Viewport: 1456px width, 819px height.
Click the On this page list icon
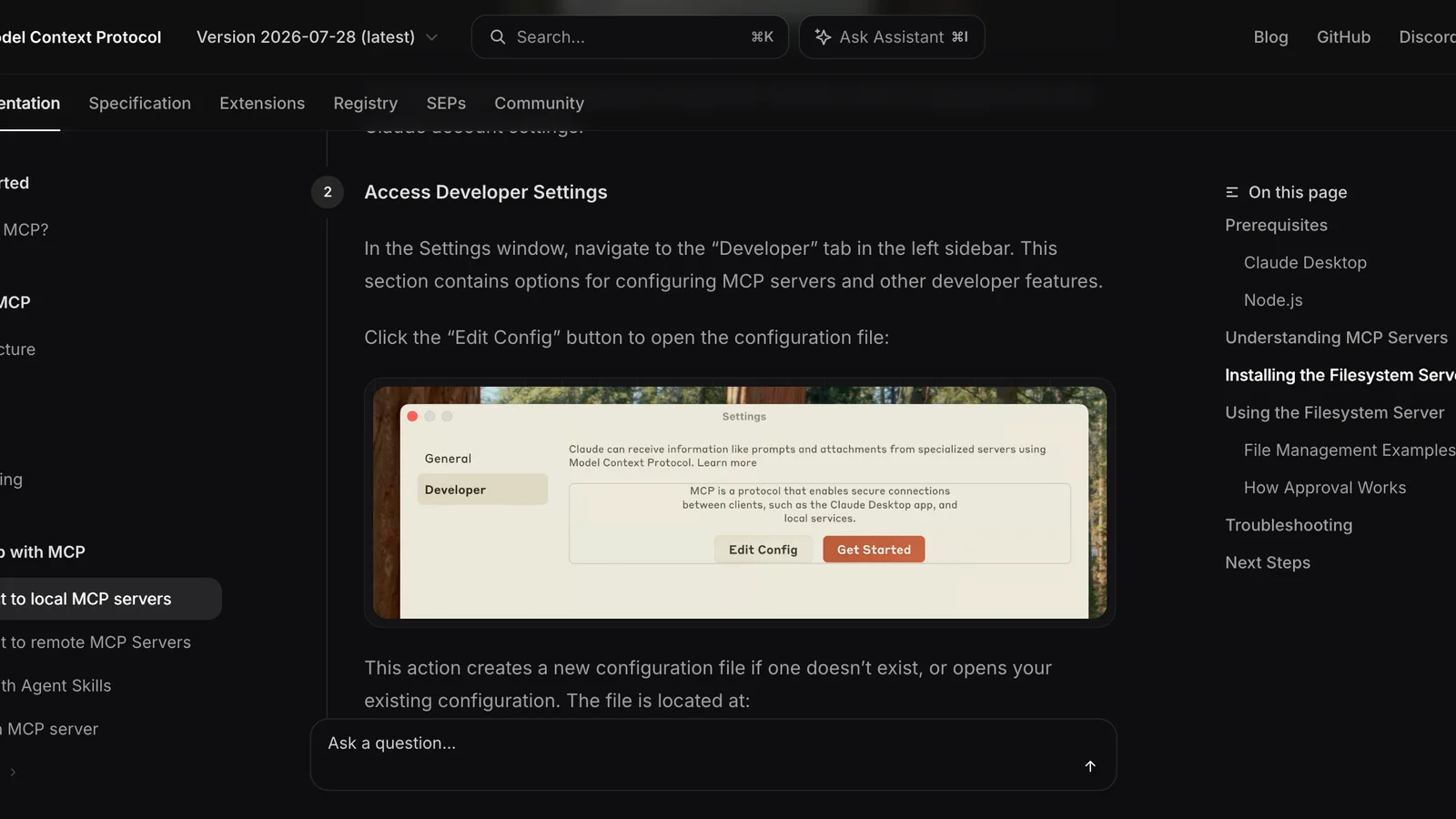(1232, 193)
